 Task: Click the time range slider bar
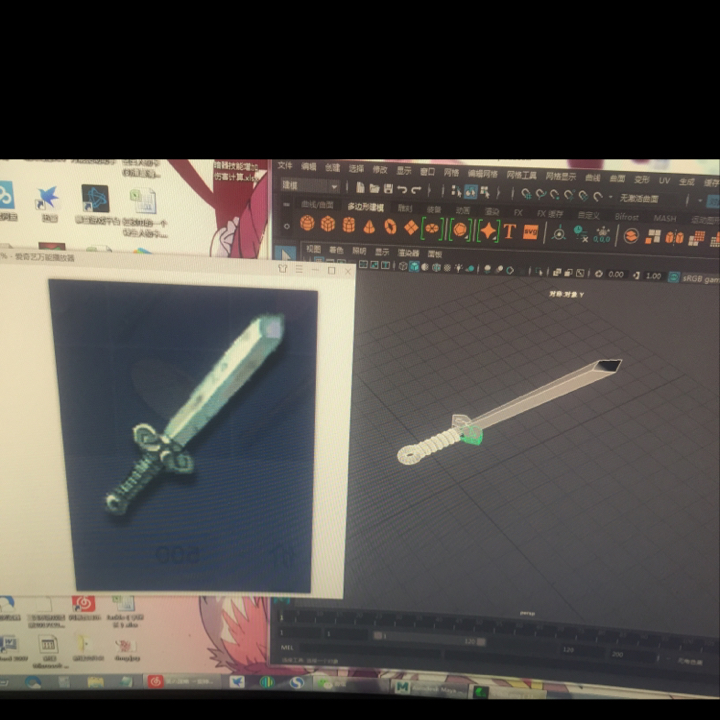429,637
